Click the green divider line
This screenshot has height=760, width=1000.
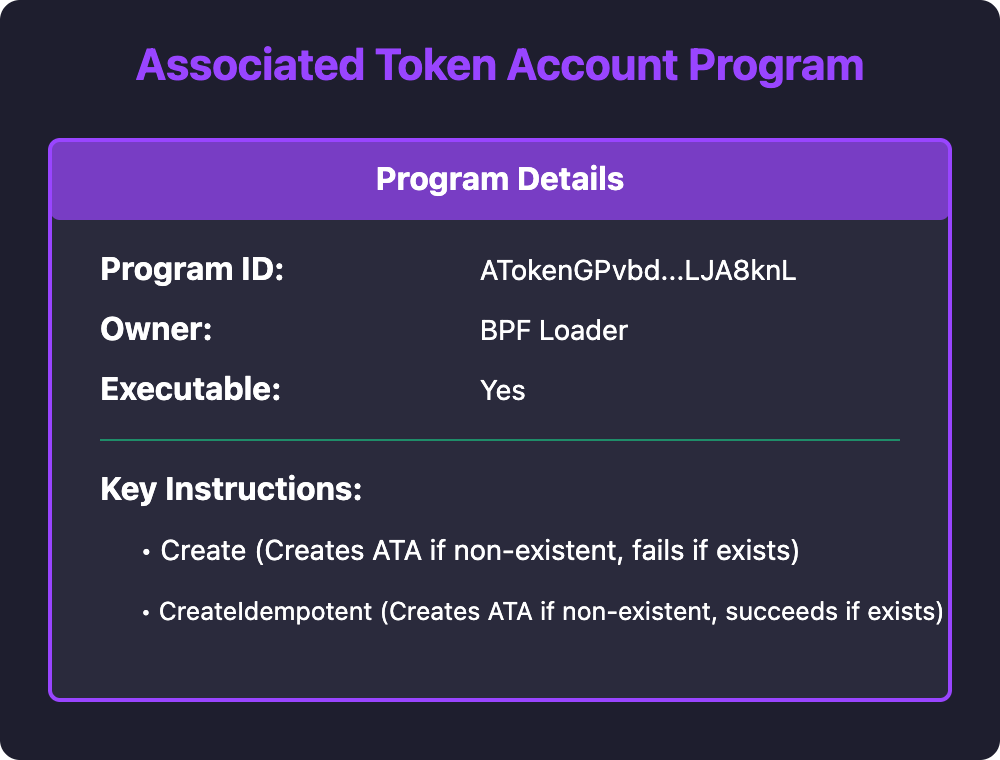click(500, 439)
